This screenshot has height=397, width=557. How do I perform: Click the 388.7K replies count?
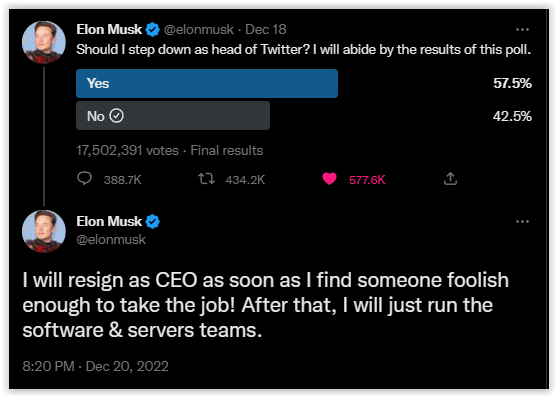[x=123, y=180]
